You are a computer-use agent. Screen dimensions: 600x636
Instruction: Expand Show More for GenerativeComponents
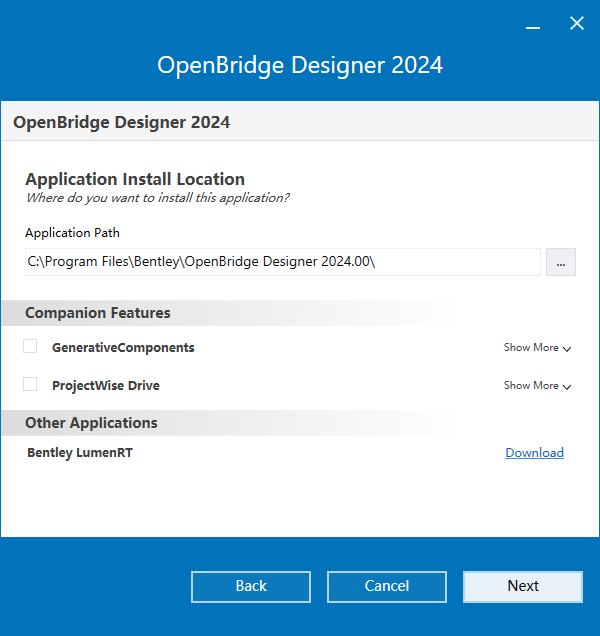[x=537, y=348]
